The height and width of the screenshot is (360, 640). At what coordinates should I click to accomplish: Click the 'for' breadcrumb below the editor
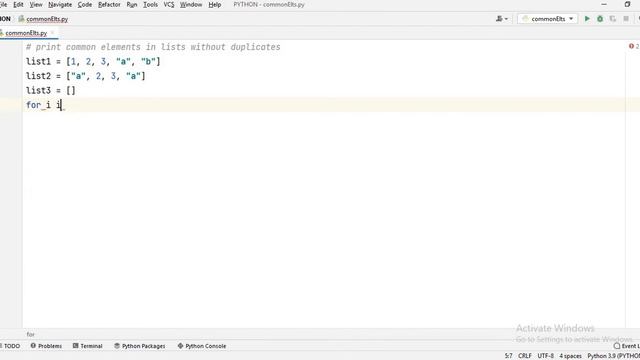[x=31, y=334]
